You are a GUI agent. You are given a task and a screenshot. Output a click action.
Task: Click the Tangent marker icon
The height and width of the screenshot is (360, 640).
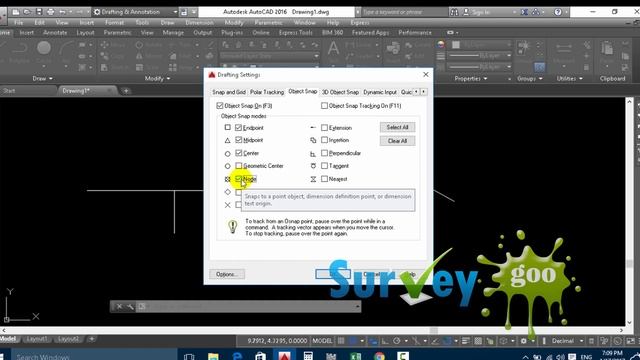coord(313,166)
